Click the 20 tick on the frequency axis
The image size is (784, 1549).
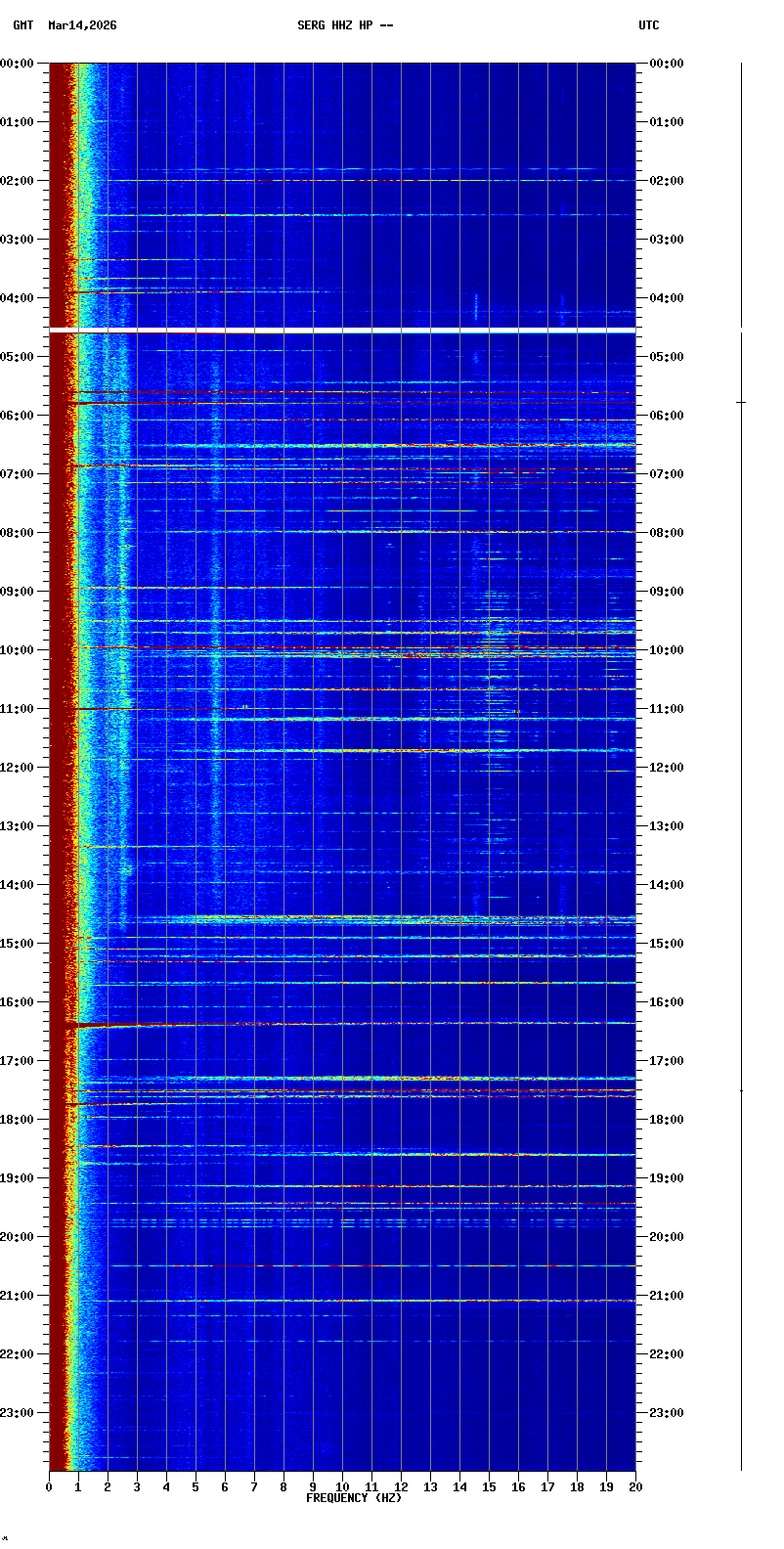(635, 1487)
